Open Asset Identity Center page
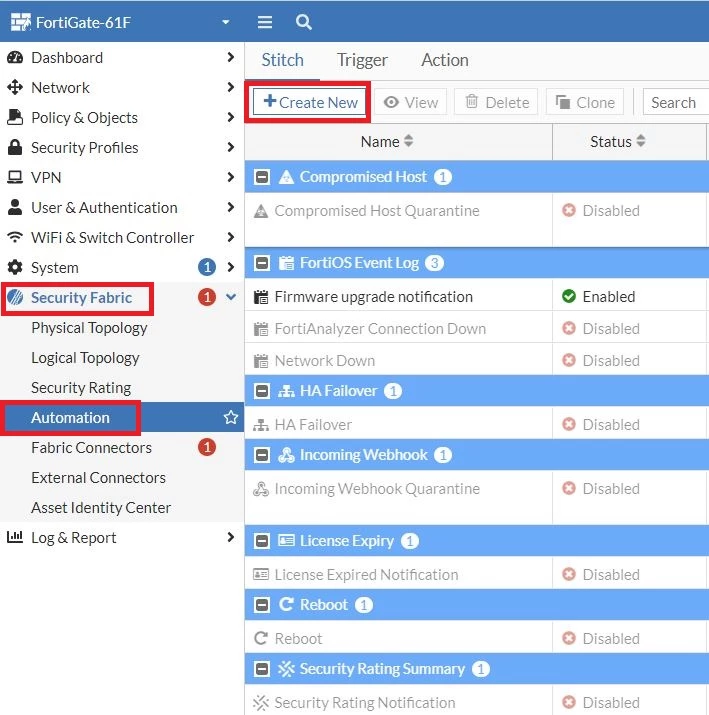 (x=101, y=508)
